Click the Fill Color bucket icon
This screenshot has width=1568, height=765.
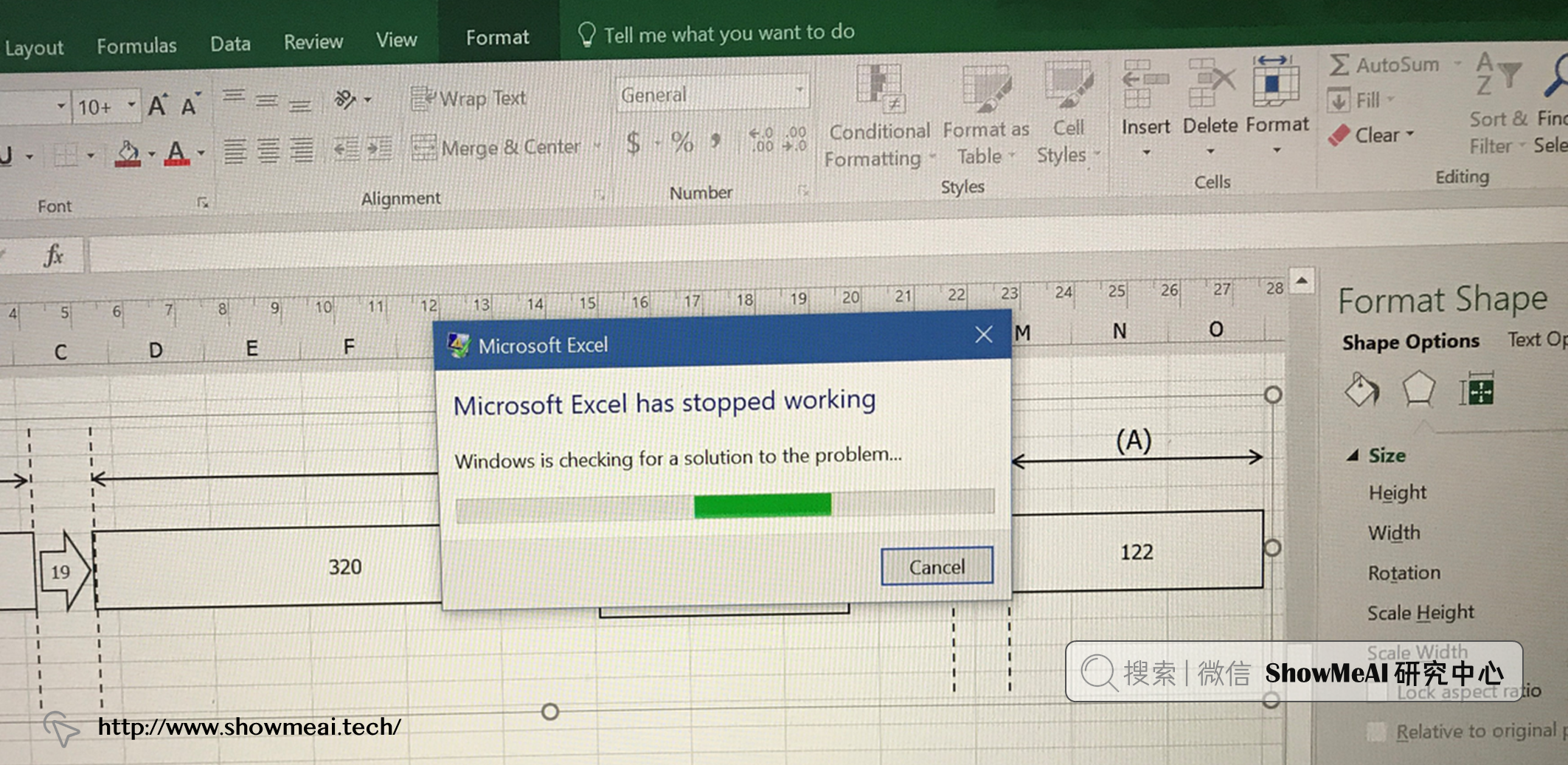tap(128, 153)
